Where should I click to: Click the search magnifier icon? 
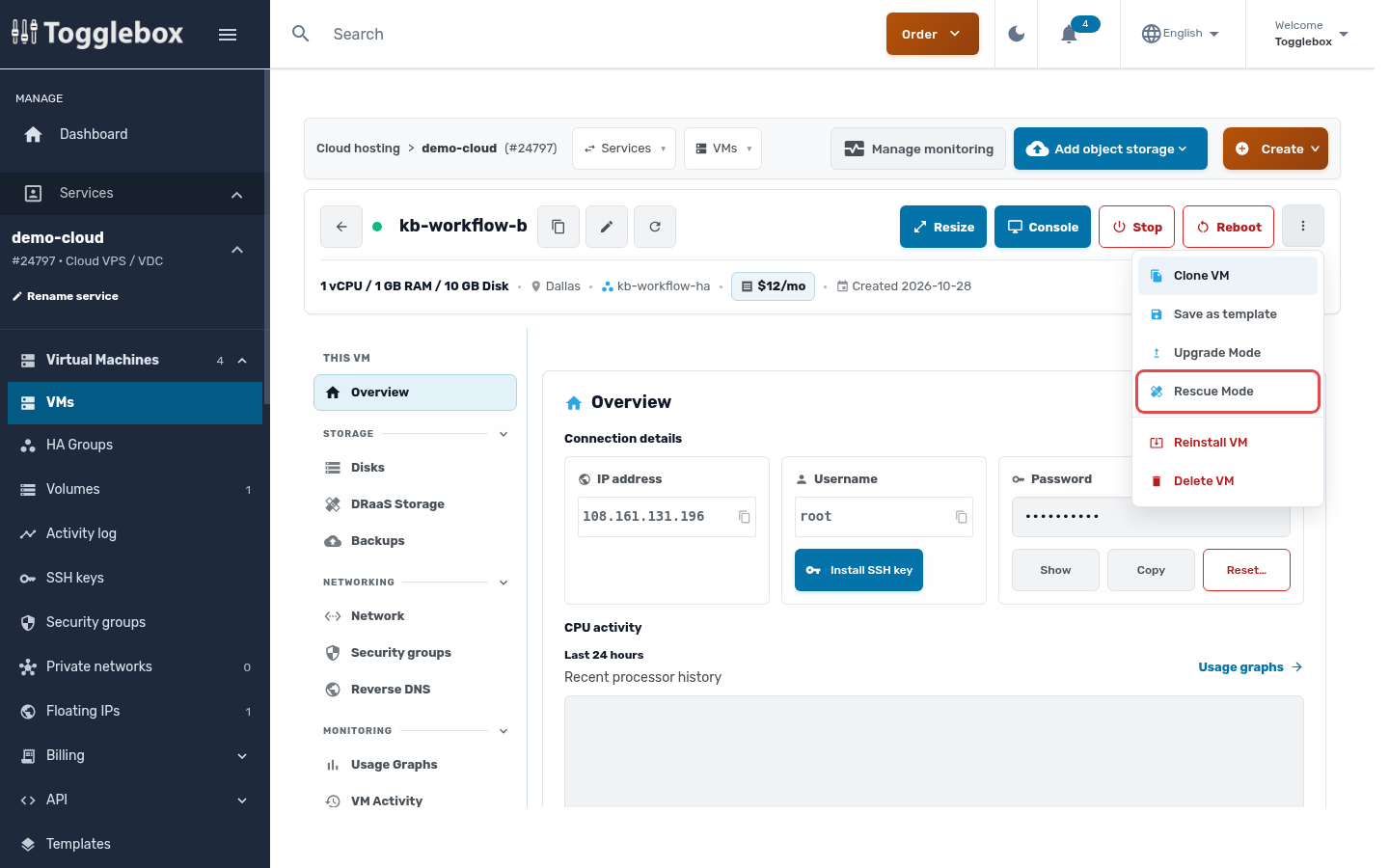coord(301,34)
